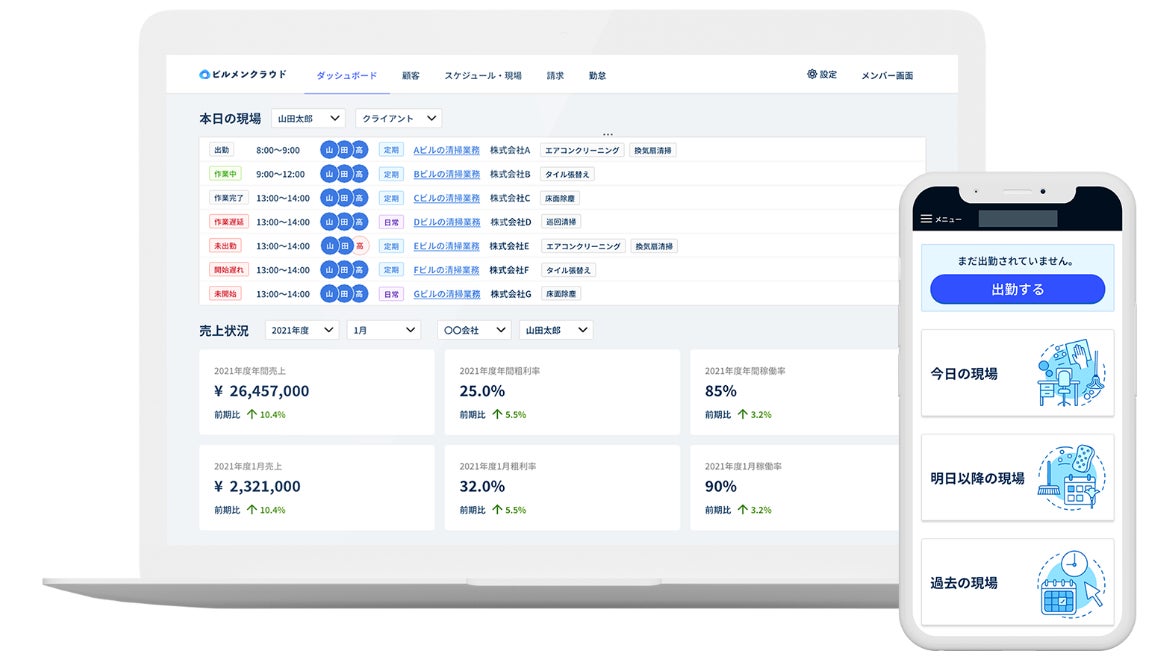Open the Aビルの清掃業務 link
This screenshot has height=656, width=1166.
coord(446,150)
